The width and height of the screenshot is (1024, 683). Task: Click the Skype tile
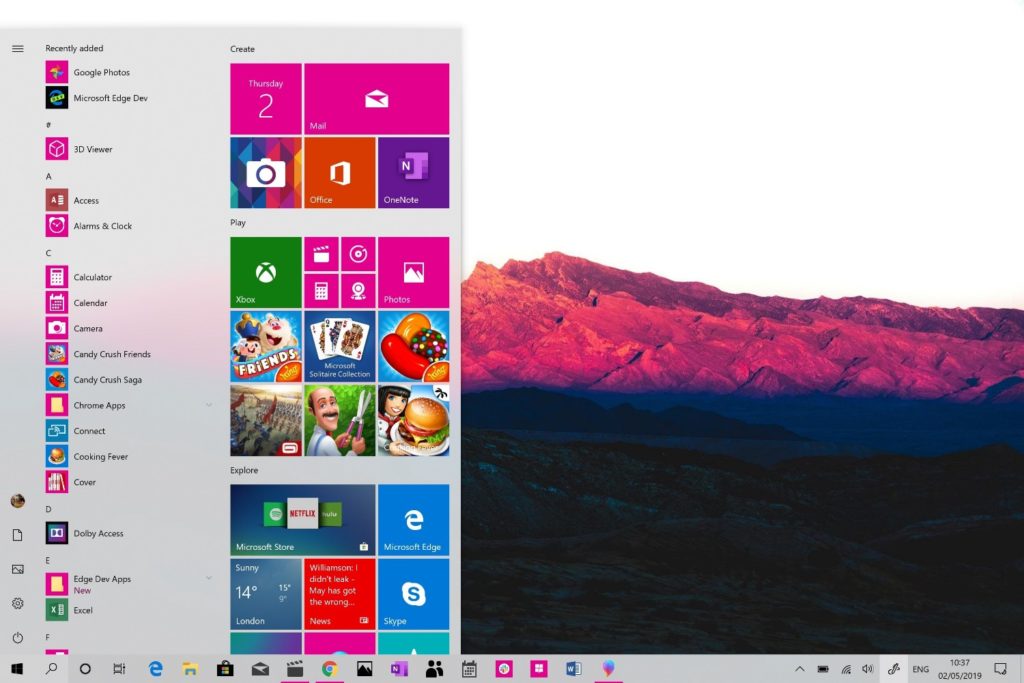[413, 594]
